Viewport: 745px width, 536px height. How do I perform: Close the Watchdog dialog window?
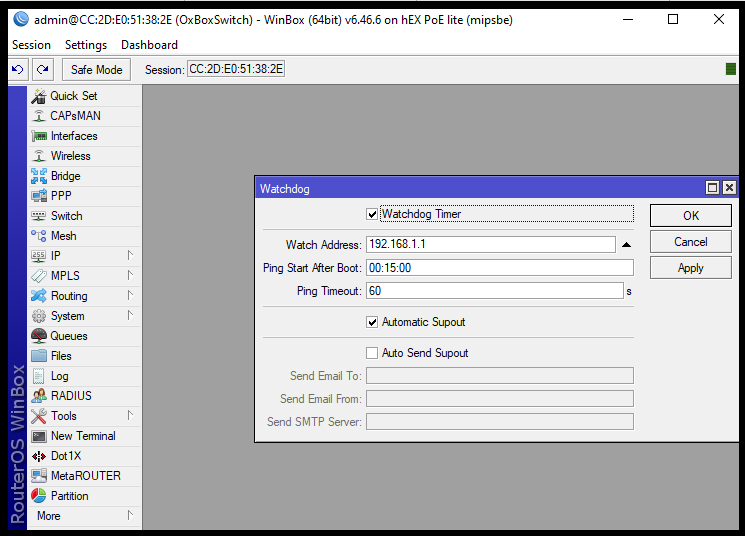pyautogui.click(x=729, y=188)
